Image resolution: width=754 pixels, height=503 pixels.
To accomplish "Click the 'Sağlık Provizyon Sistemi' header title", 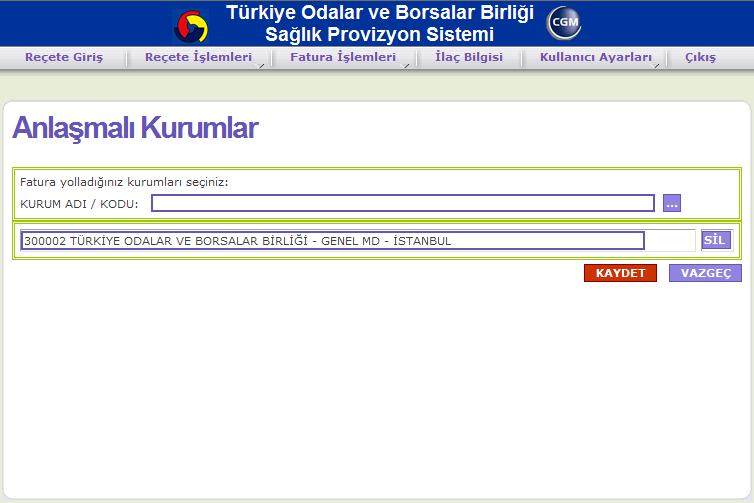I will pos(379,34).
